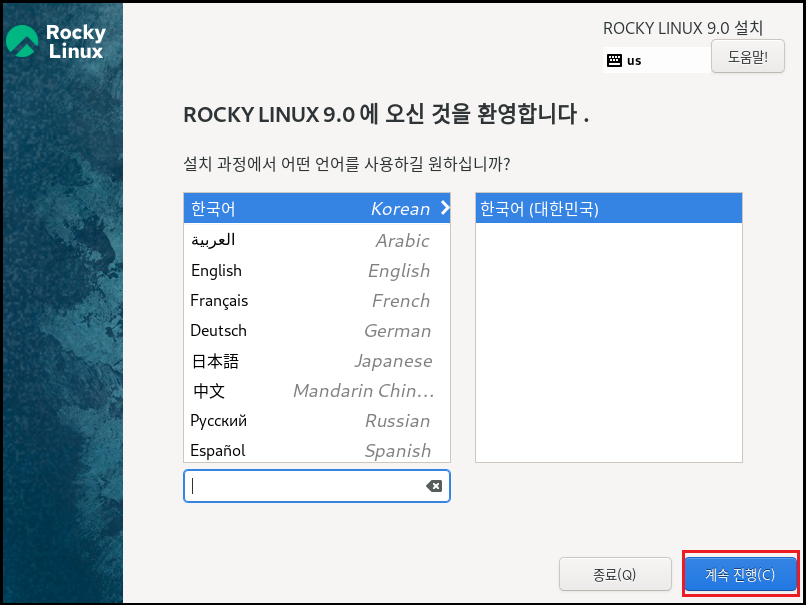Pick Deutsch German in the language list

(x=317, y=331)
